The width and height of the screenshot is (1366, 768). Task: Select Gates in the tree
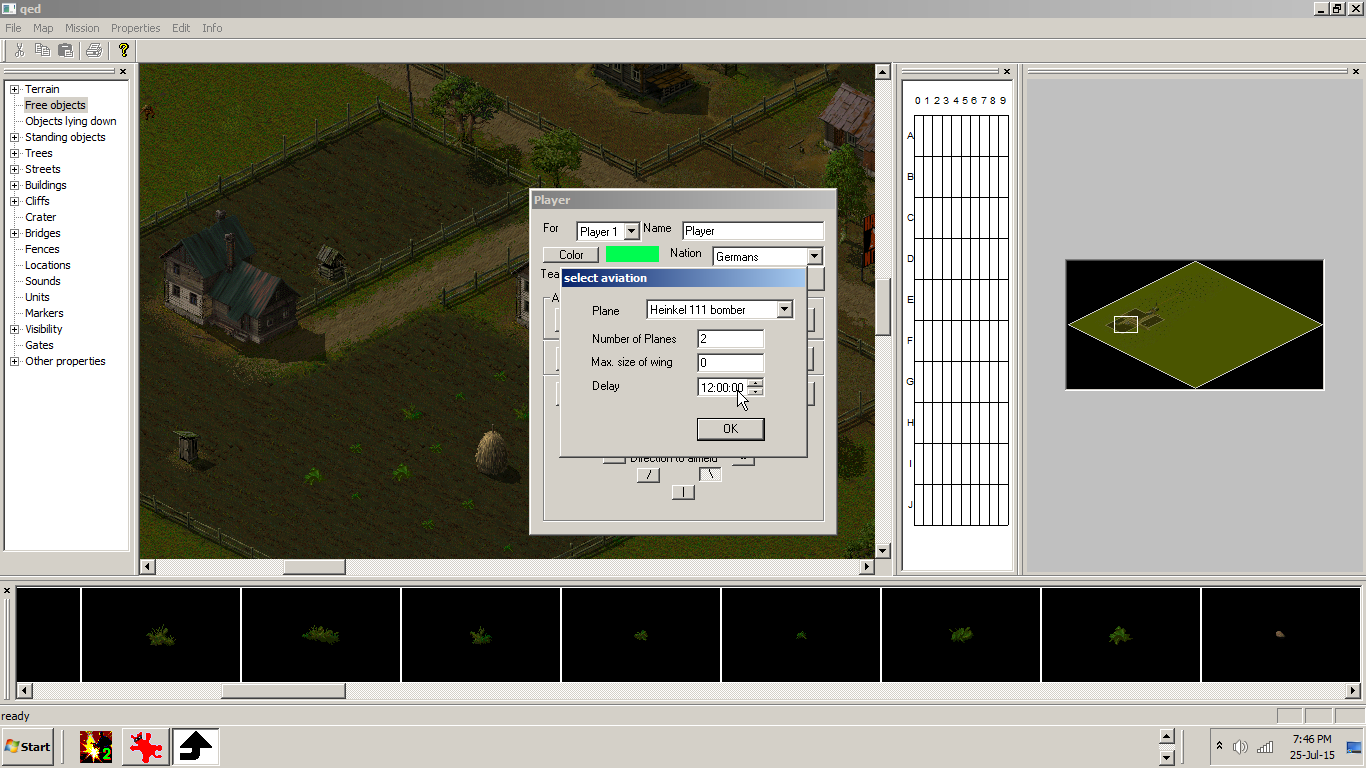click(39, 345)
